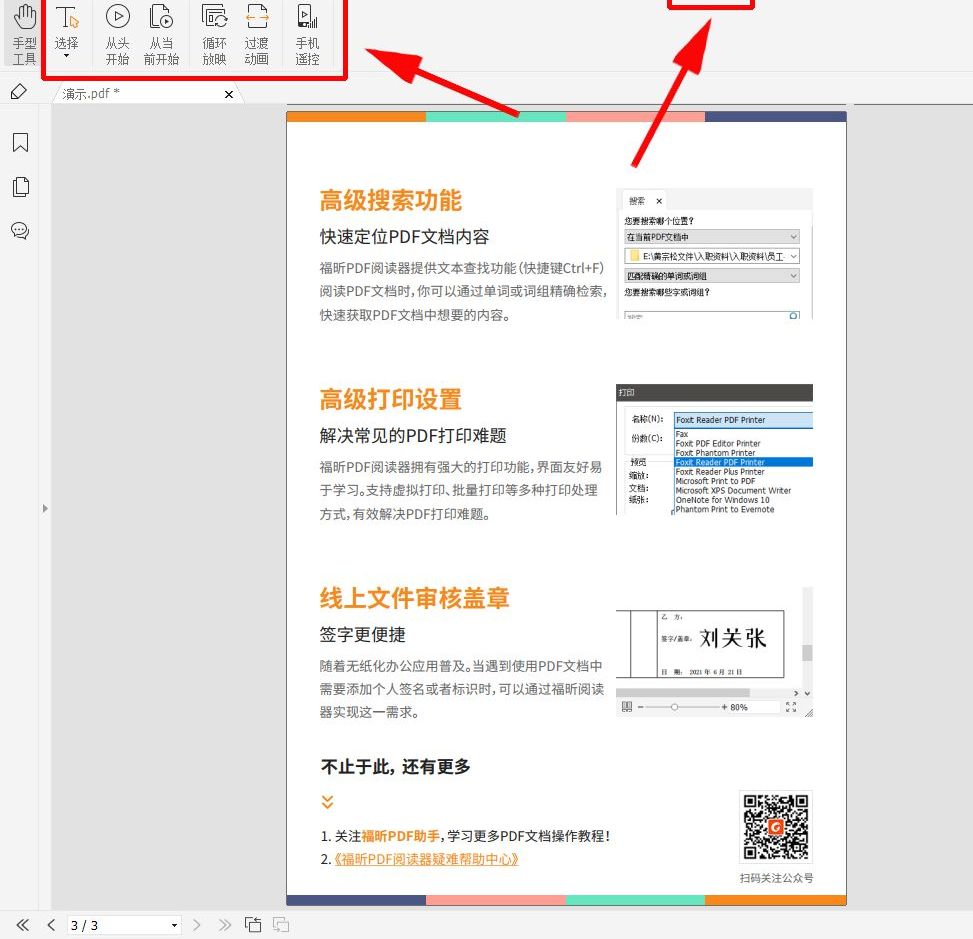Click the 扫码关注公众号 caption

776,878
